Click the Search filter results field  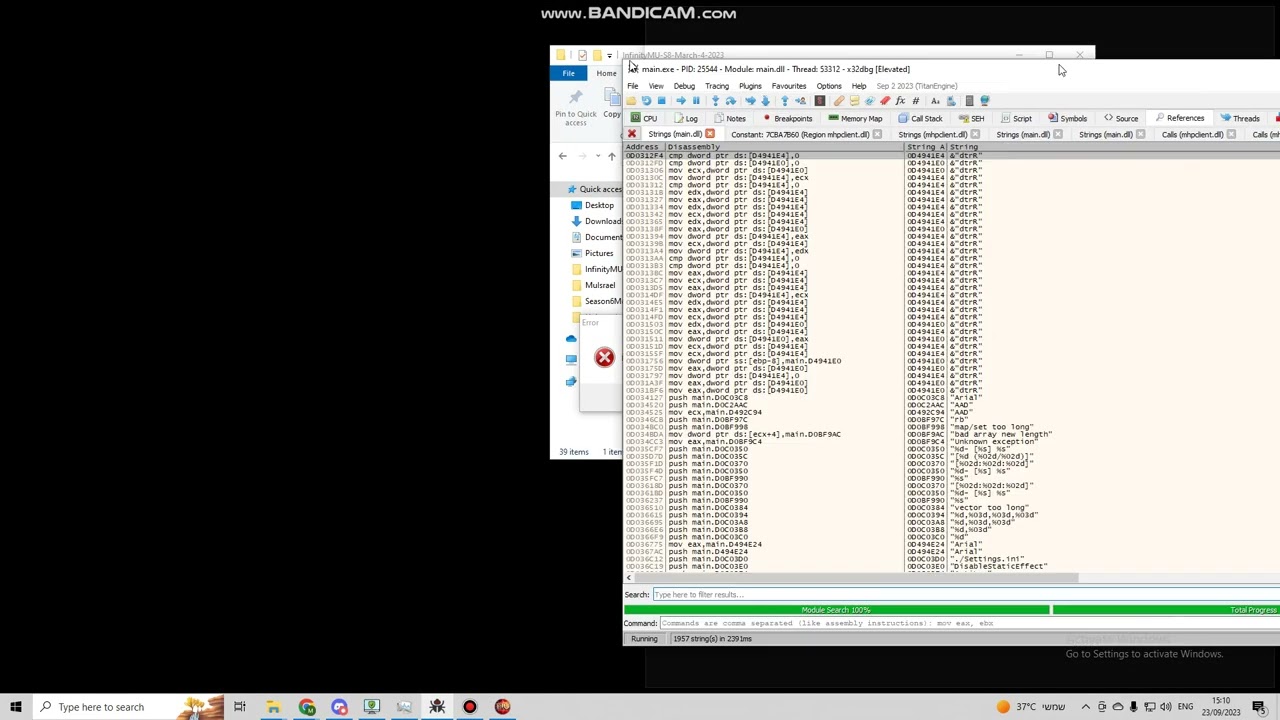tap(965, 594)
